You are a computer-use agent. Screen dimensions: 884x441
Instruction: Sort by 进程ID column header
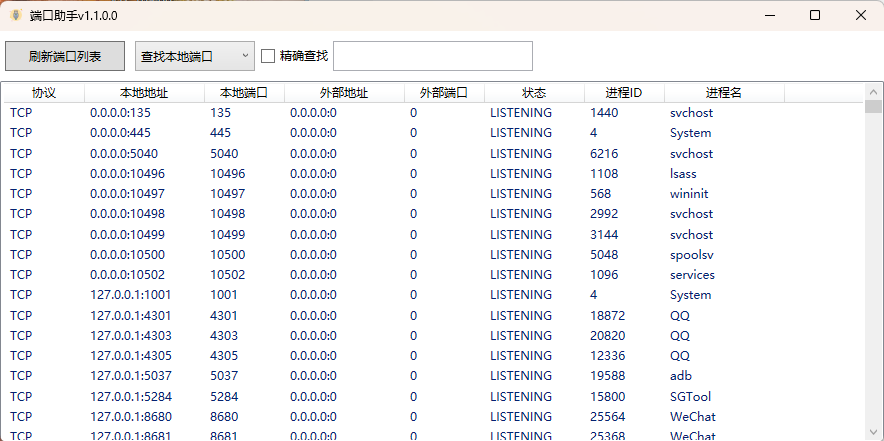(x=624, y=92)
